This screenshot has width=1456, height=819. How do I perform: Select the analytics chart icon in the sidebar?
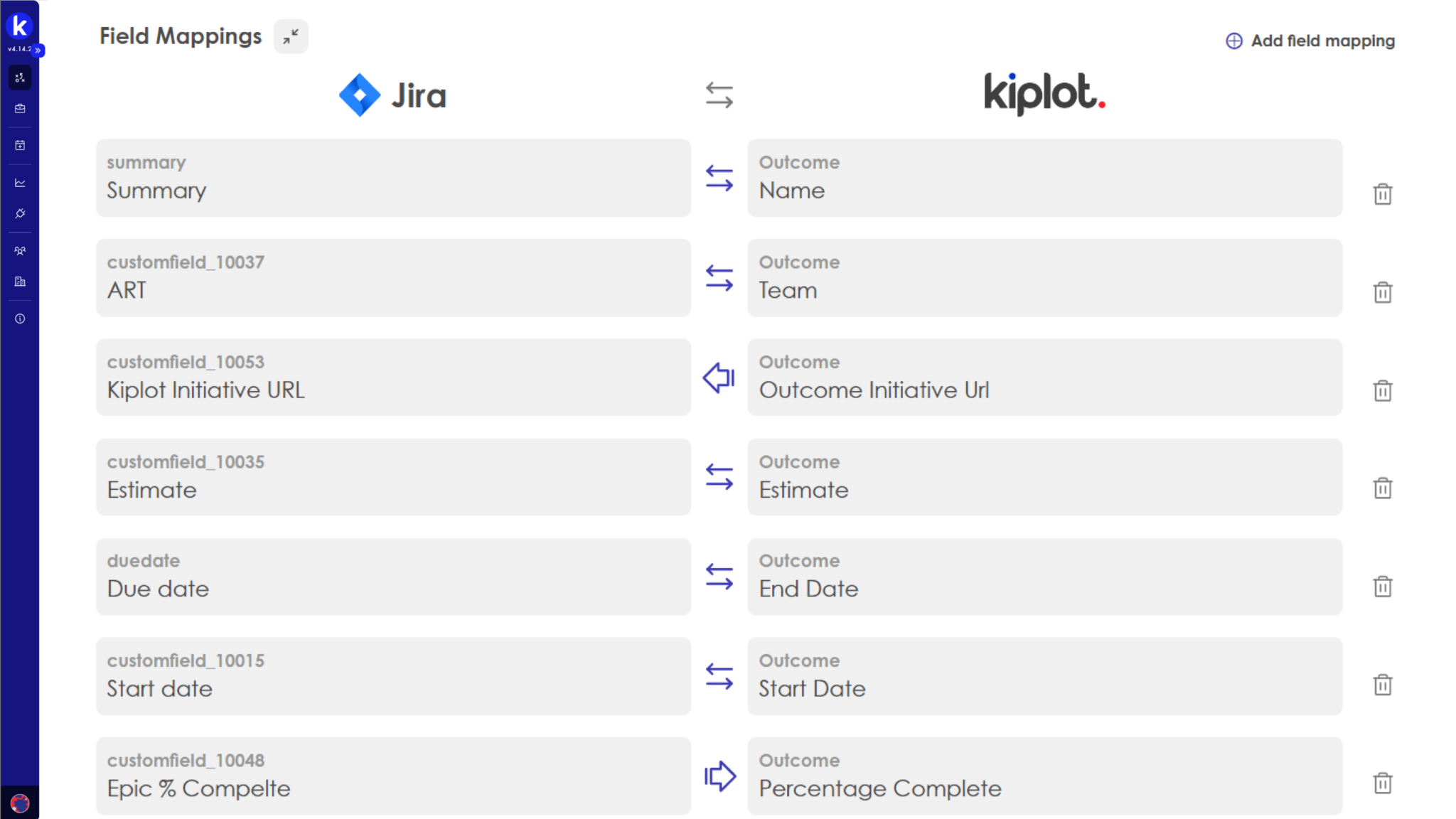point(20,182)
